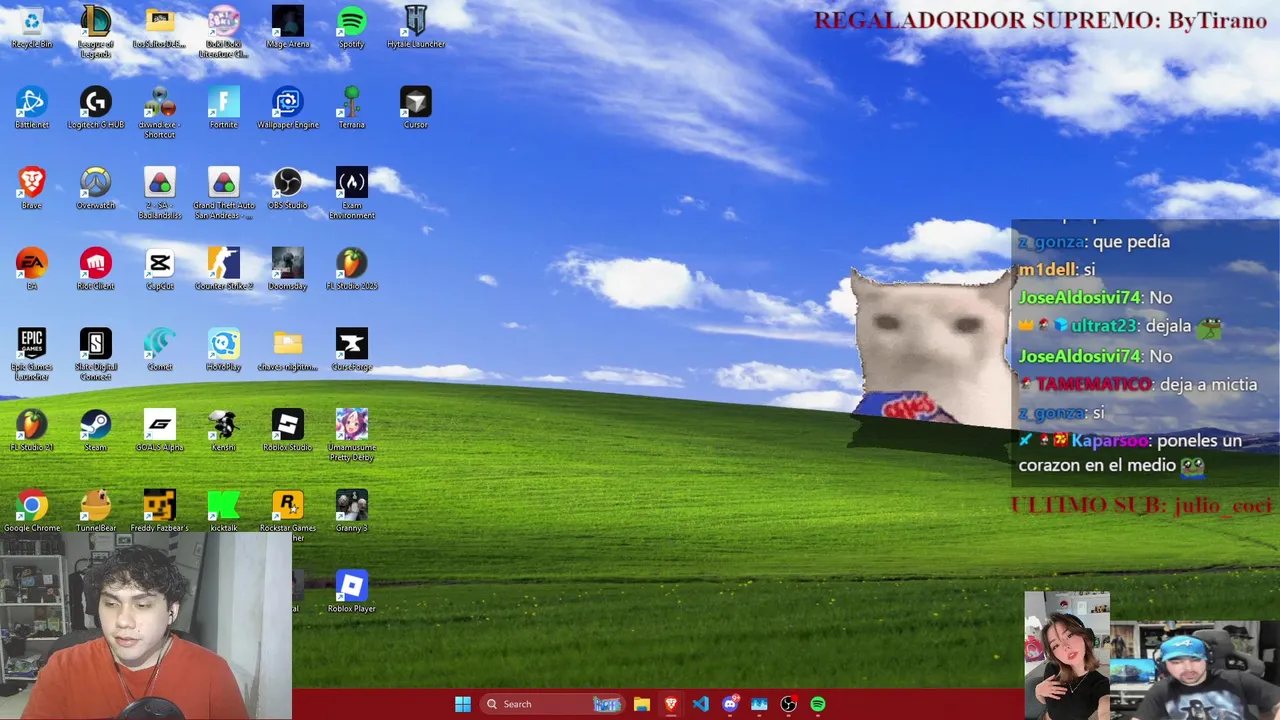
Task: Open the kicktalk desktop shortcut
Action: point(224,511)
